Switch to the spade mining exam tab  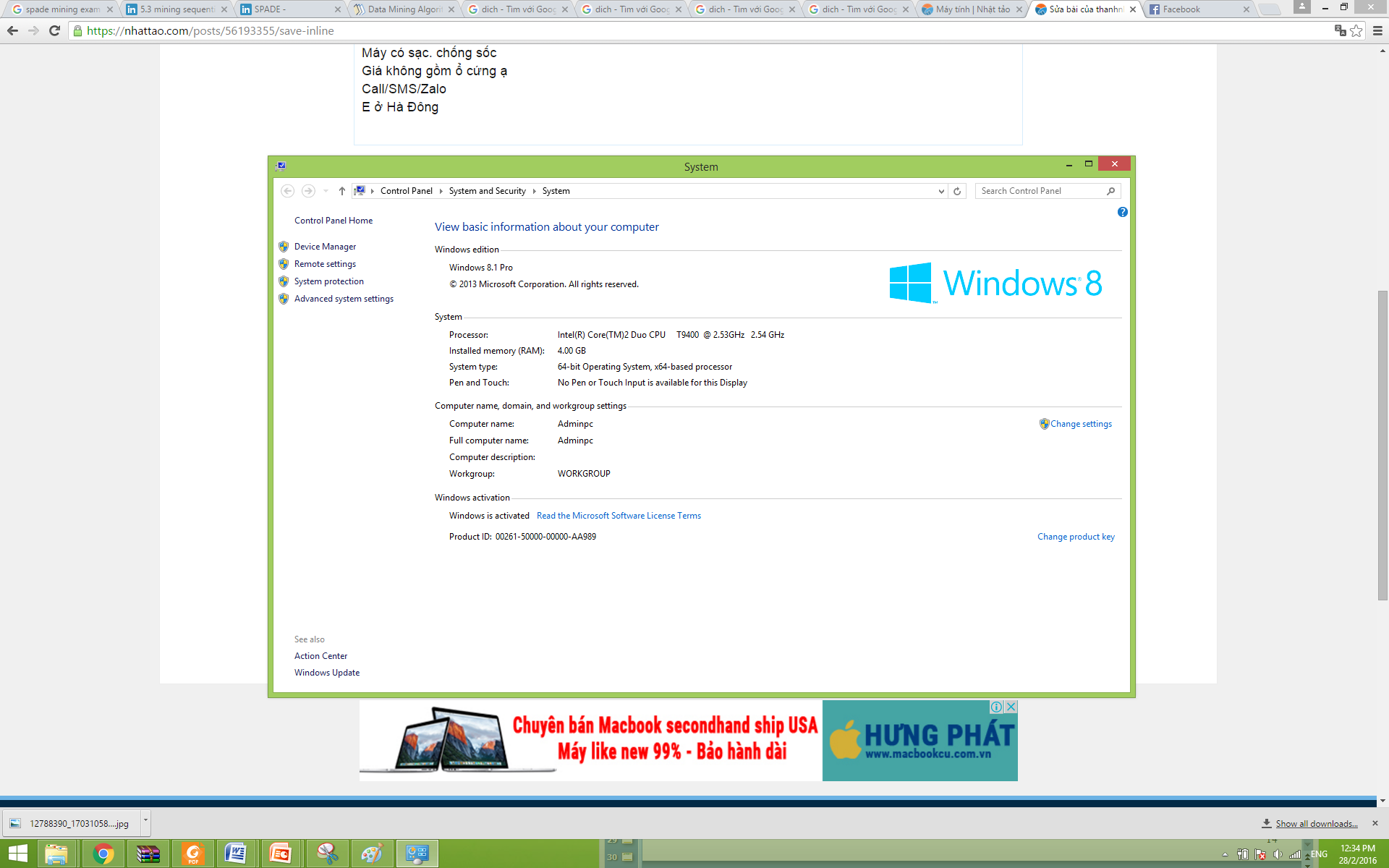pos(61,9)
